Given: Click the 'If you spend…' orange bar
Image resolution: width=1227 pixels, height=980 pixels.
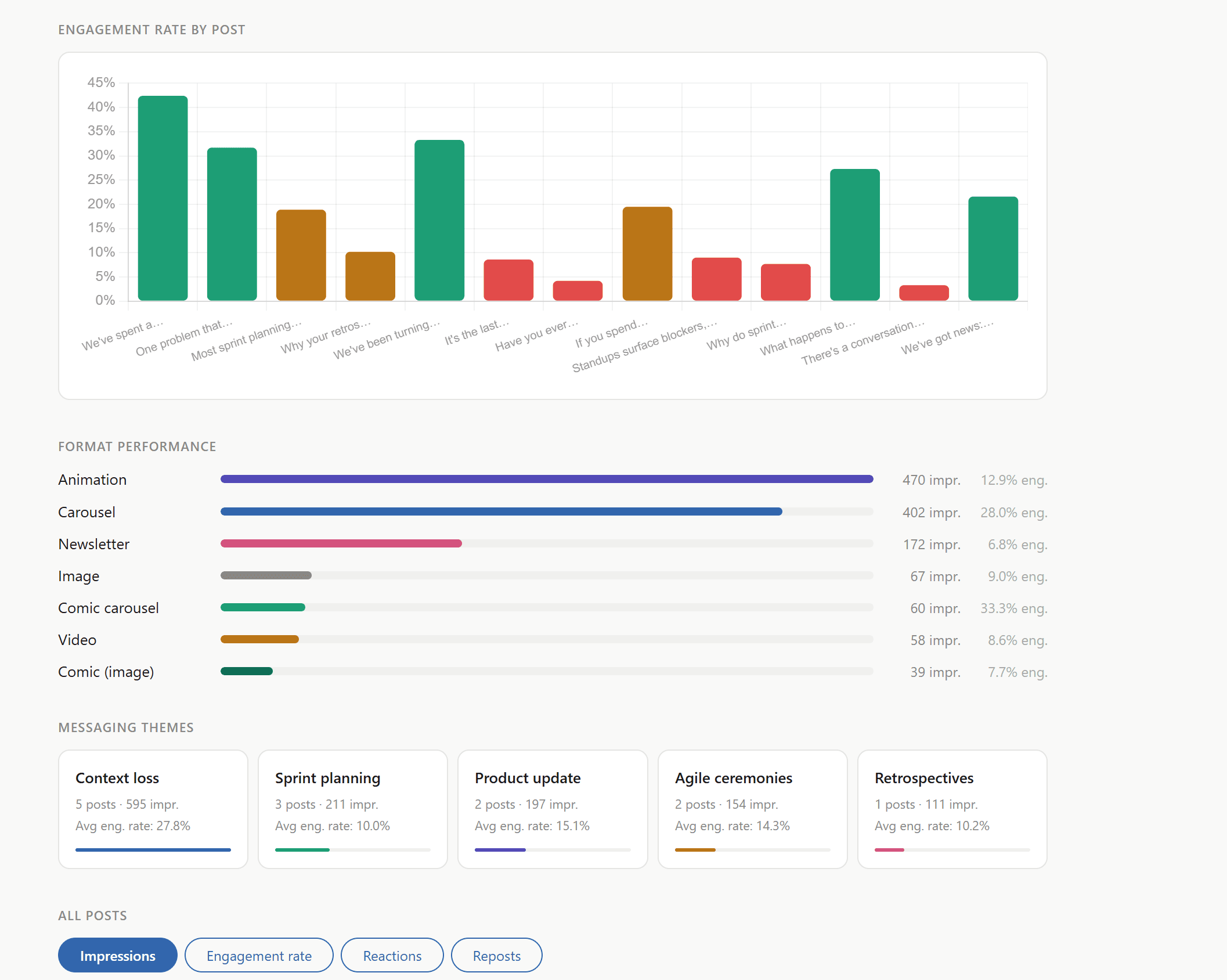Looking at the screenshot, I should (647, 254).
